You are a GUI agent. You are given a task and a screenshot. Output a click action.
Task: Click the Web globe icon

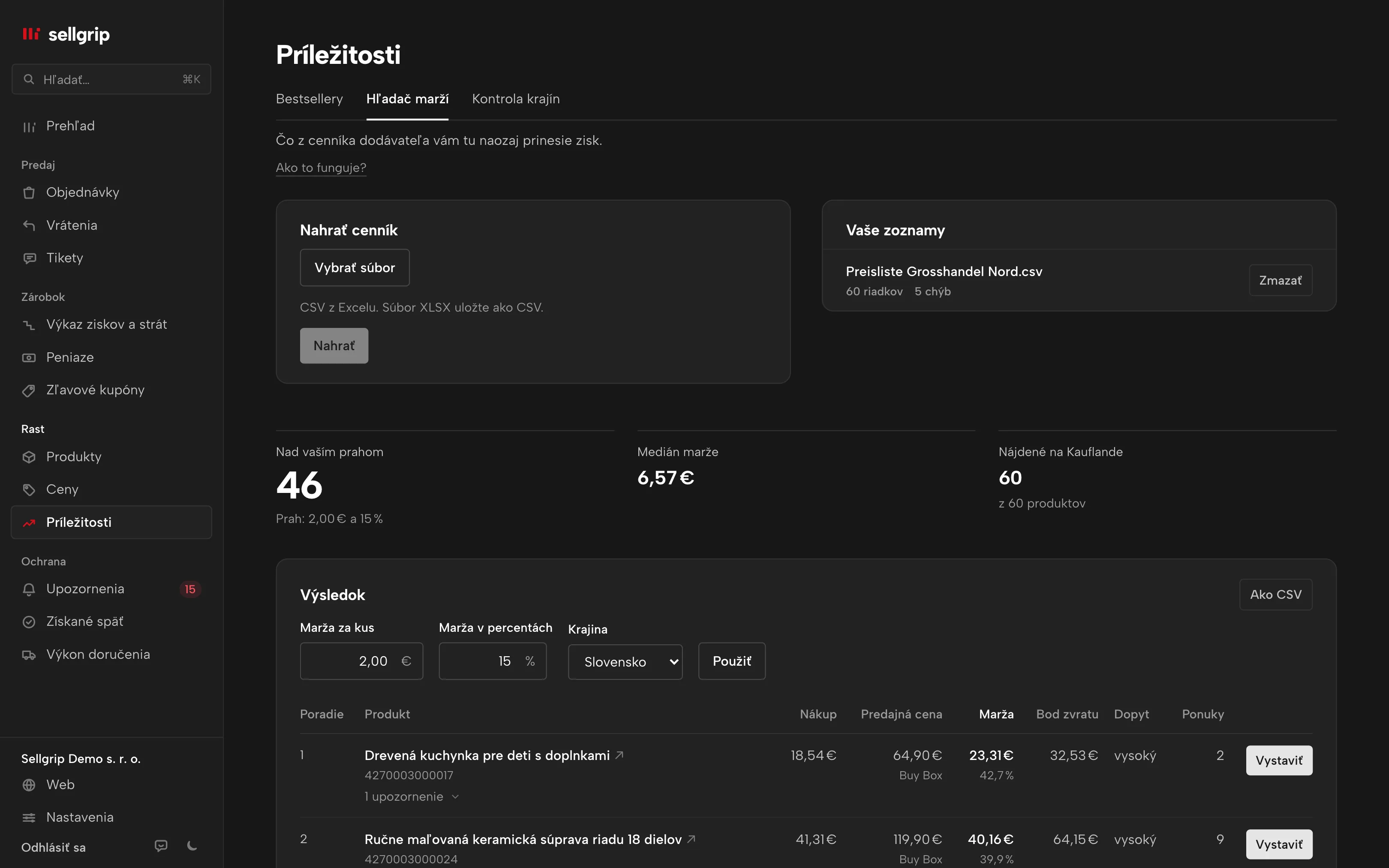click(x=29, y=785)
